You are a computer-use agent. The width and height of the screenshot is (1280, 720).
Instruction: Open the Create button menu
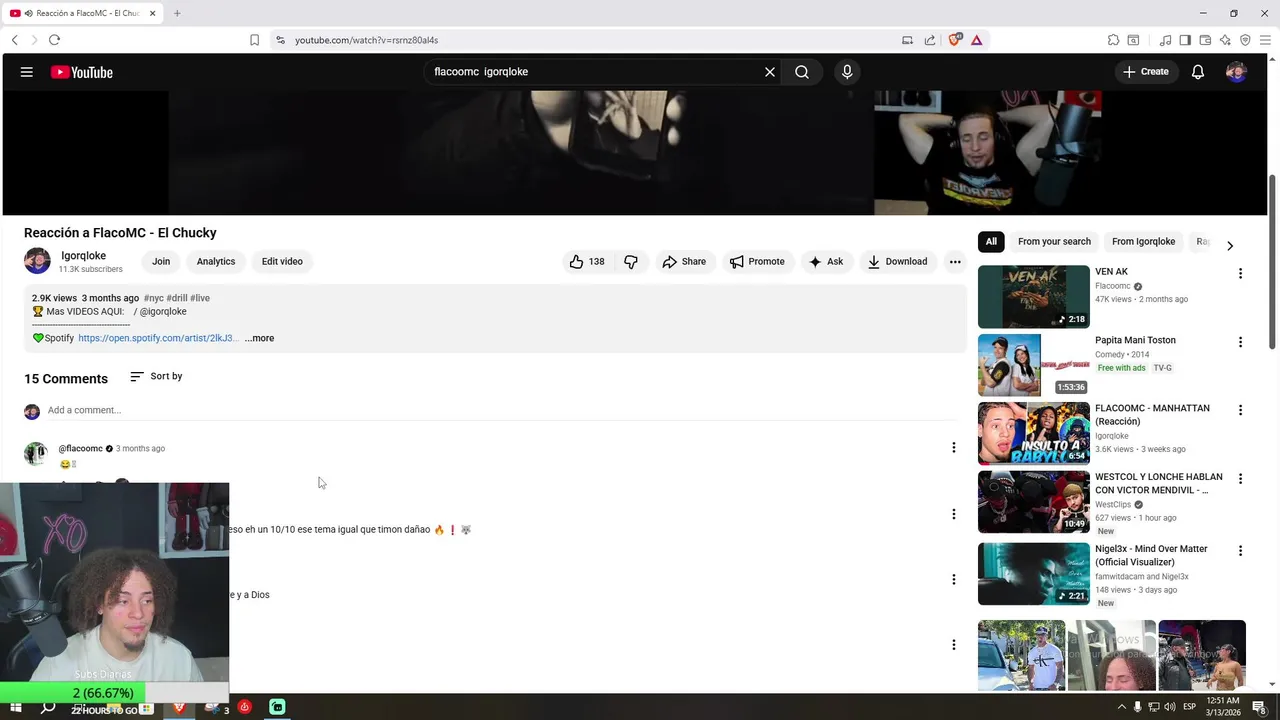(x=1146, y=72)
